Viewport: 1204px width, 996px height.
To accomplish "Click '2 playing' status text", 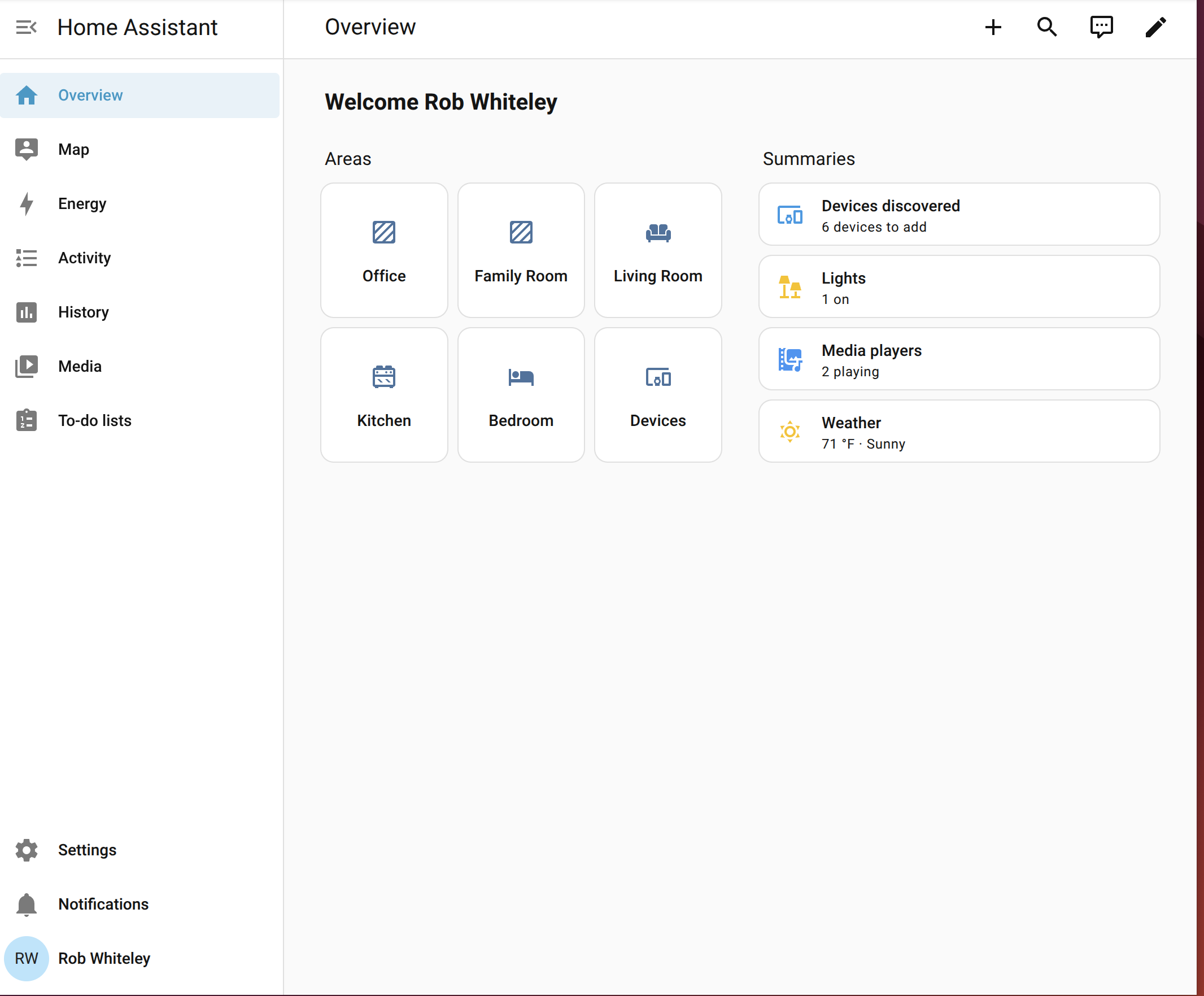I will 850,372.
